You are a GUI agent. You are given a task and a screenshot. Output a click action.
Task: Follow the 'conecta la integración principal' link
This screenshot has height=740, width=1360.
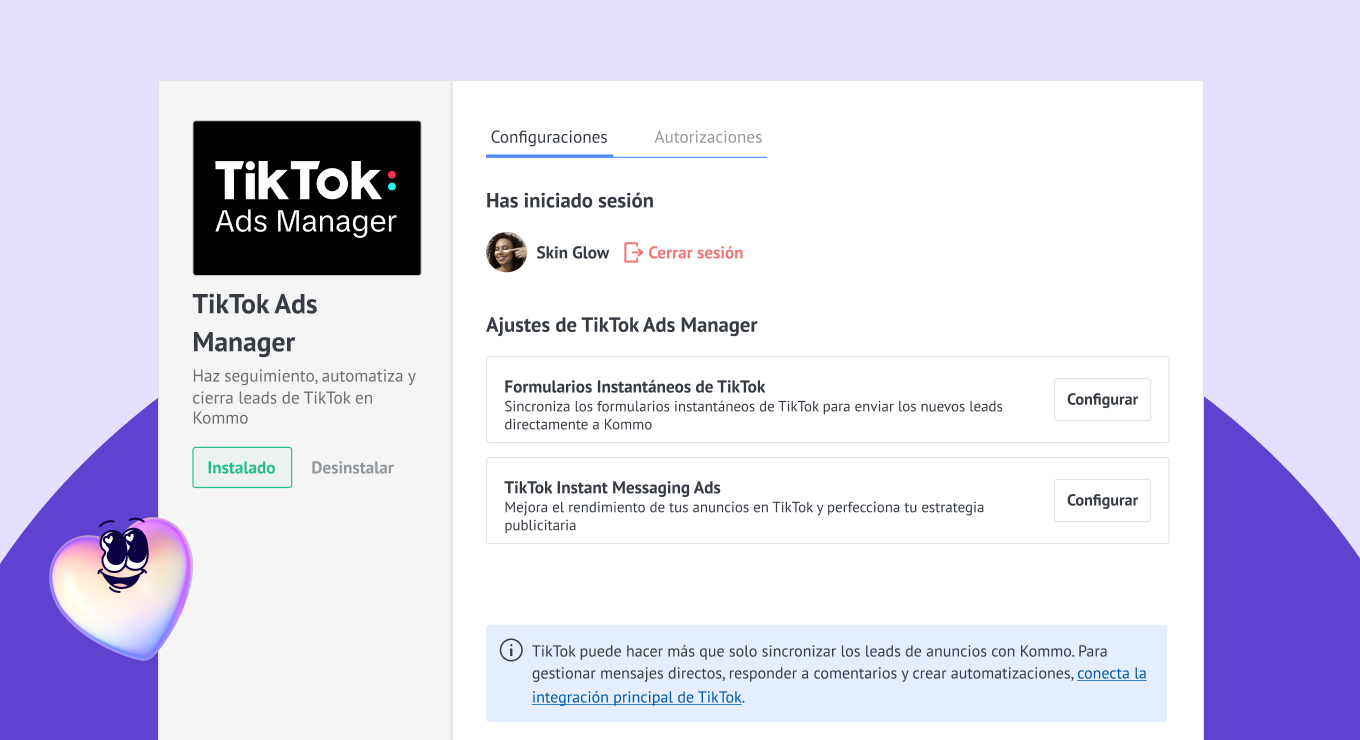point(1111,673)
